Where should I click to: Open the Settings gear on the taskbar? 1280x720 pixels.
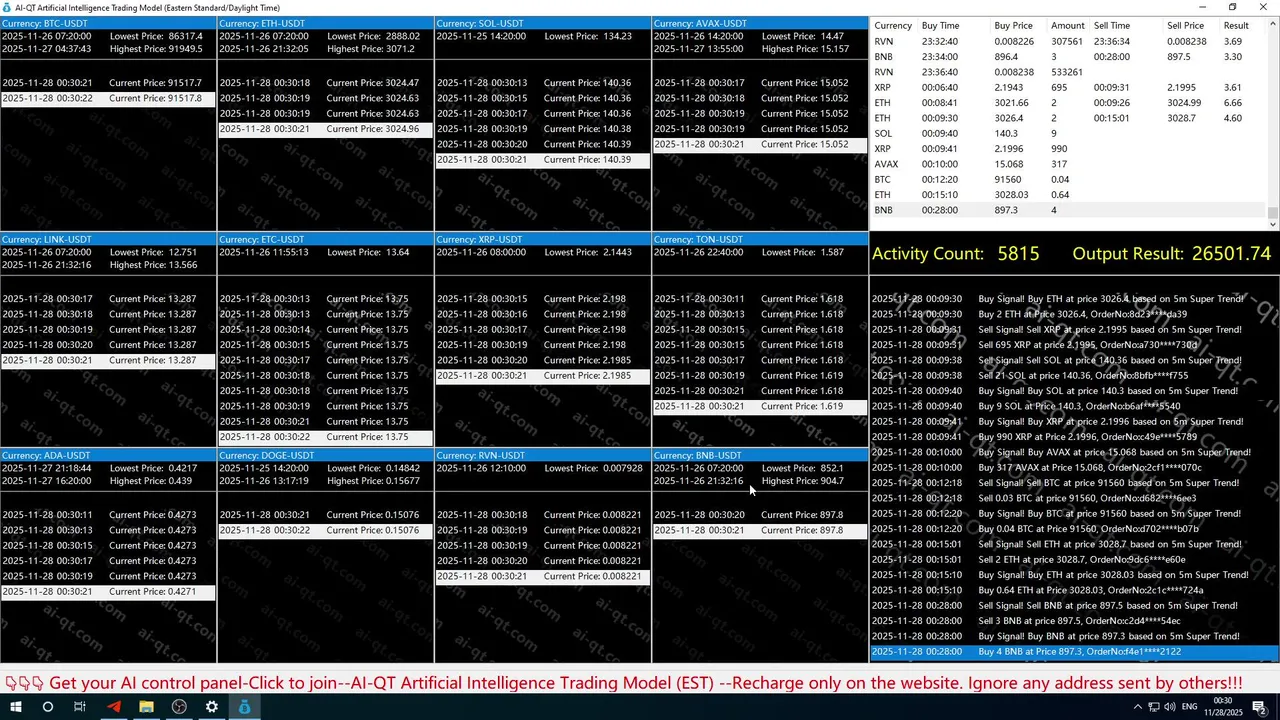pyautogui.click(x=212, y=707)
